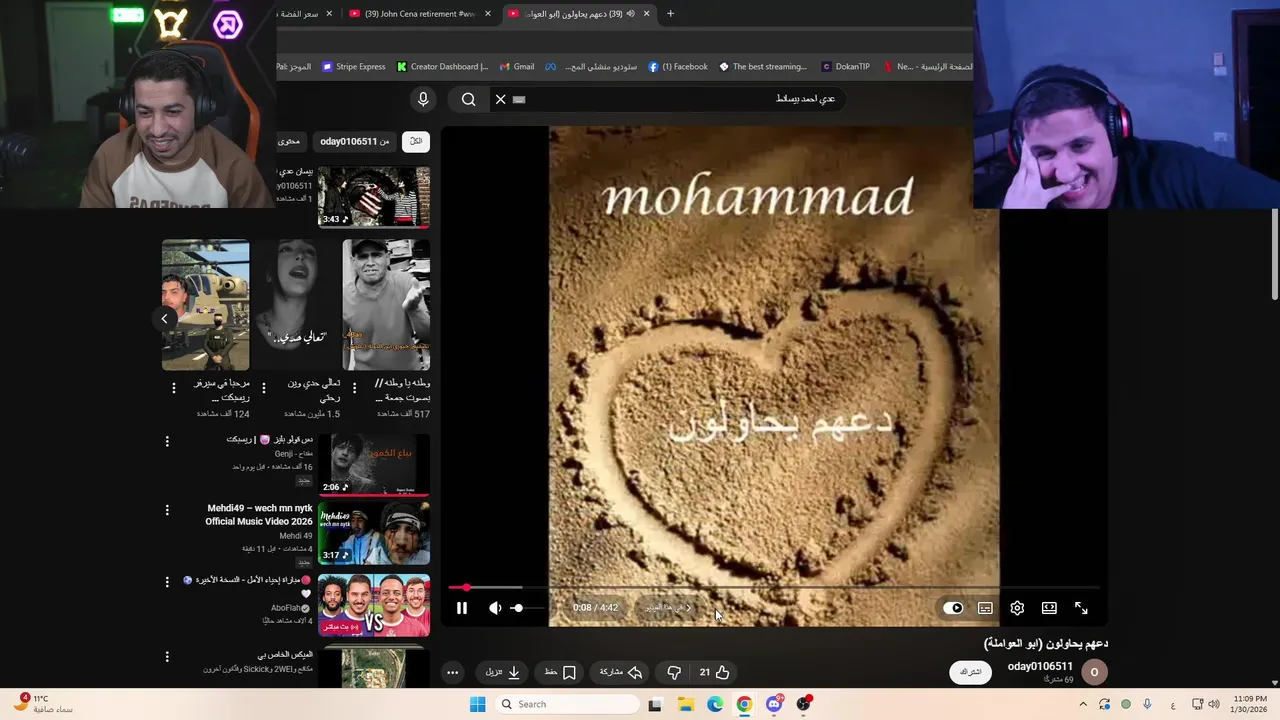Open Chrome from taskbar

point(744,704)
